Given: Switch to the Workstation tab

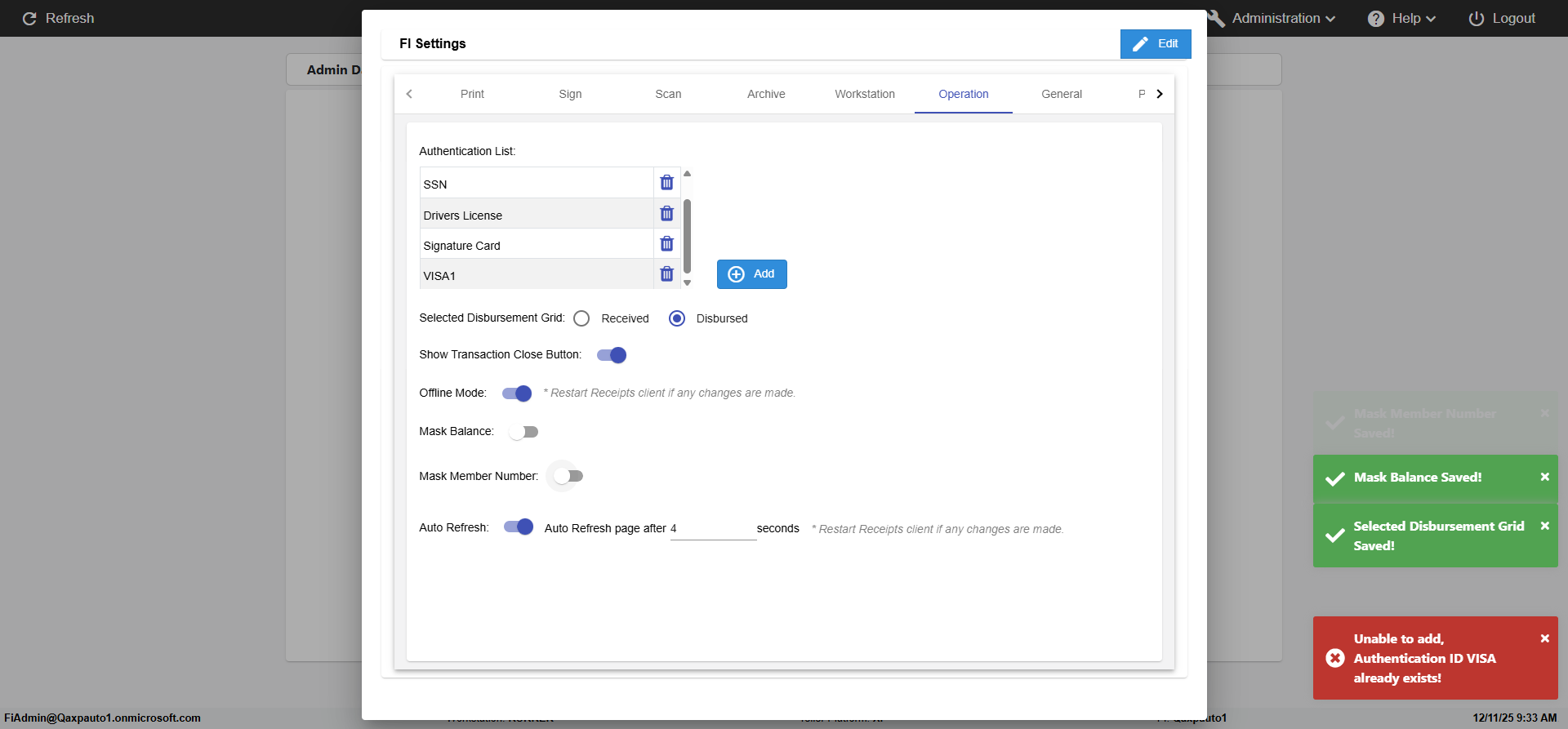Looking at the screenshot, I should coord(864,94).
